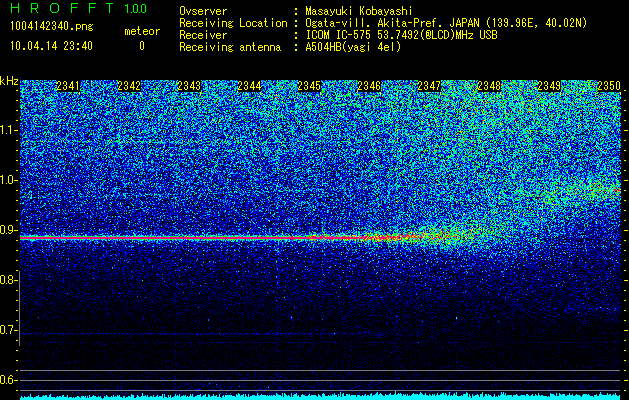Click the 2349 time marker

pyautogui.click(x=549, y=86)
